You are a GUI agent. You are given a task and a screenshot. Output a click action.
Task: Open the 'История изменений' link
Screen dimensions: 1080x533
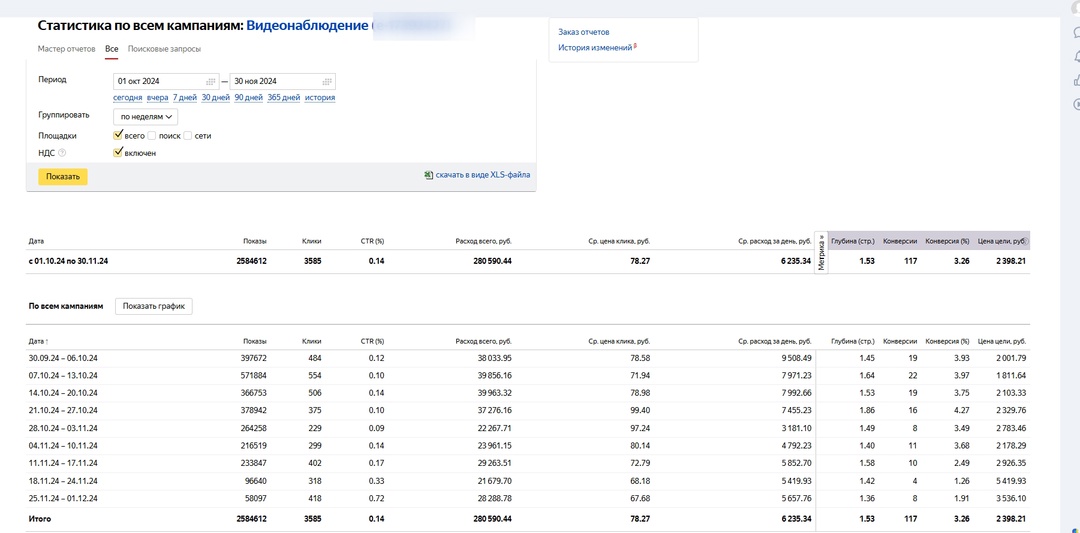pyautogui.click(x=595, y=48)
